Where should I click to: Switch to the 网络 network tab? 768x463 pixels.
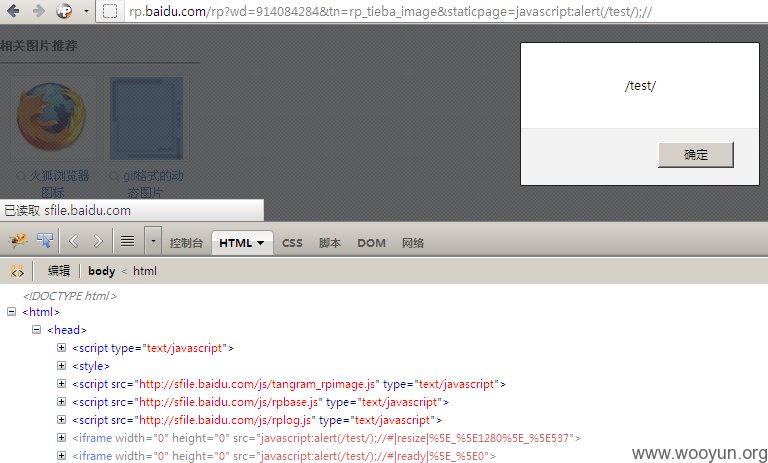click(412, 243)
